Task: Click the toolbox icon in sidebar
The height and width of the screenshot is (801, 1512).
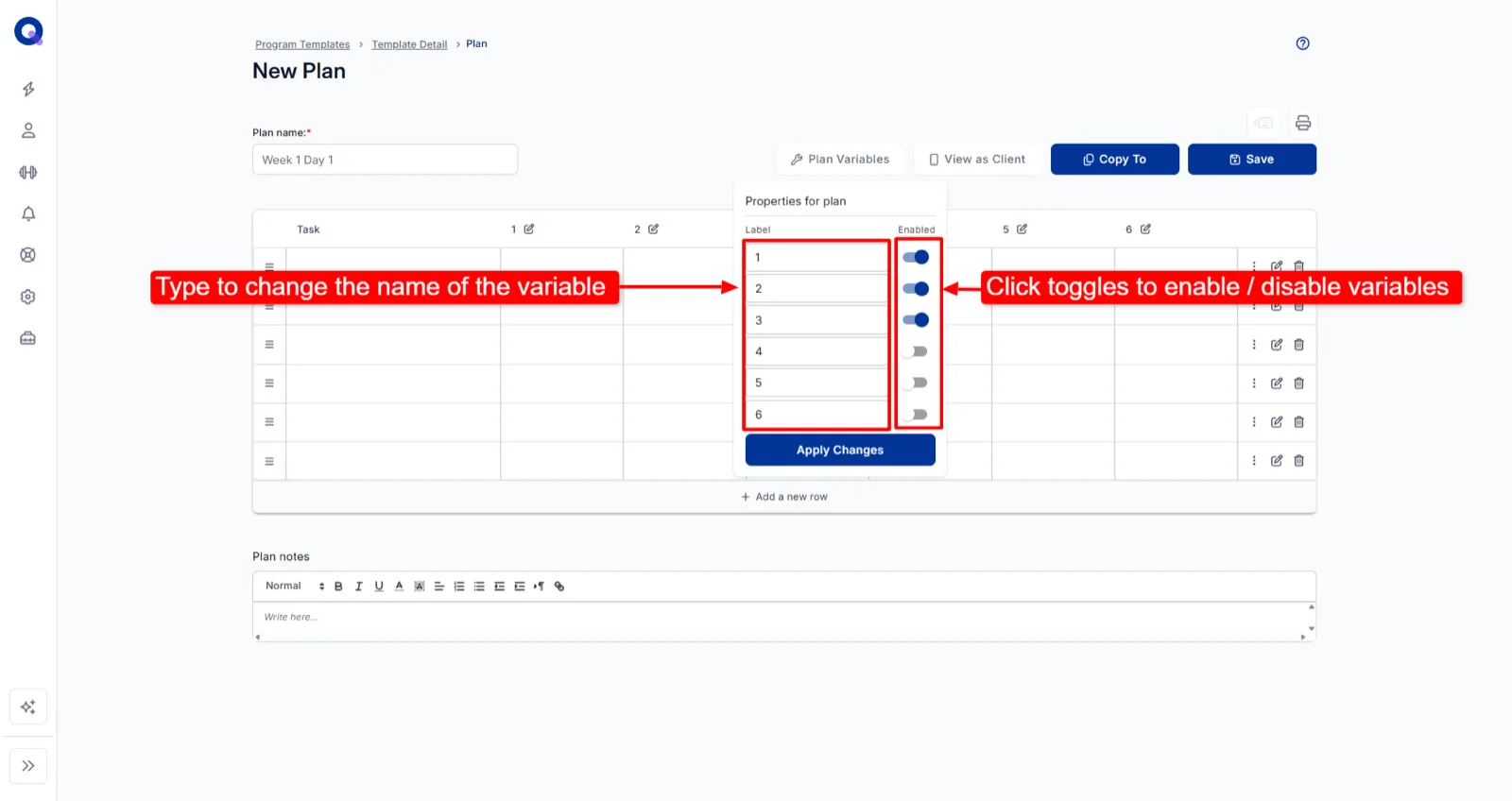Action: tap(28, 338)
